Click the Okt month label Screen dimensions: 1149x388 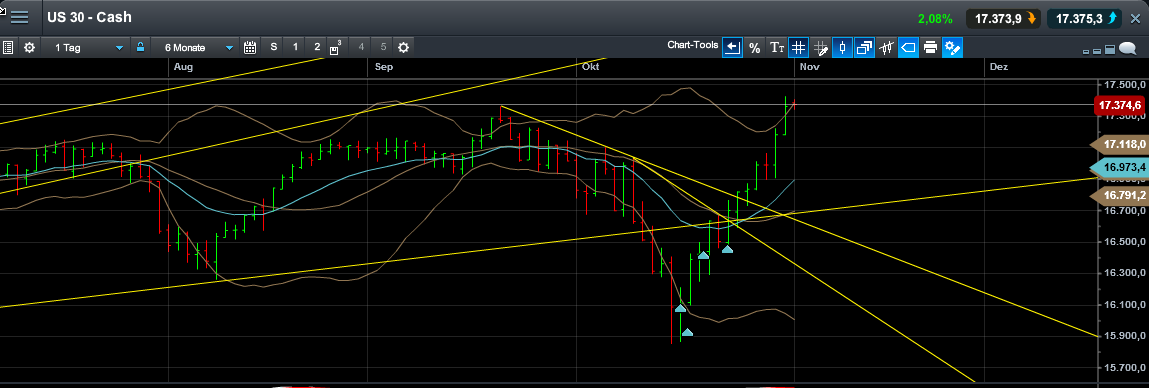point(590,67)
